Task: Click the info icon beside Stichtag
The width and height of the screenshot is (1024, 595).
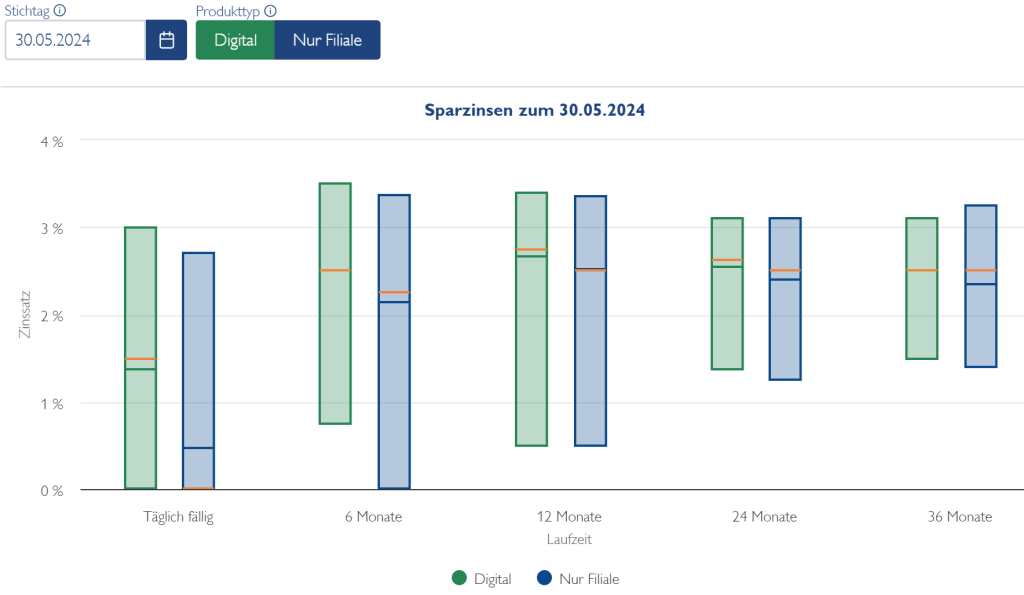Action: [60, 11]
